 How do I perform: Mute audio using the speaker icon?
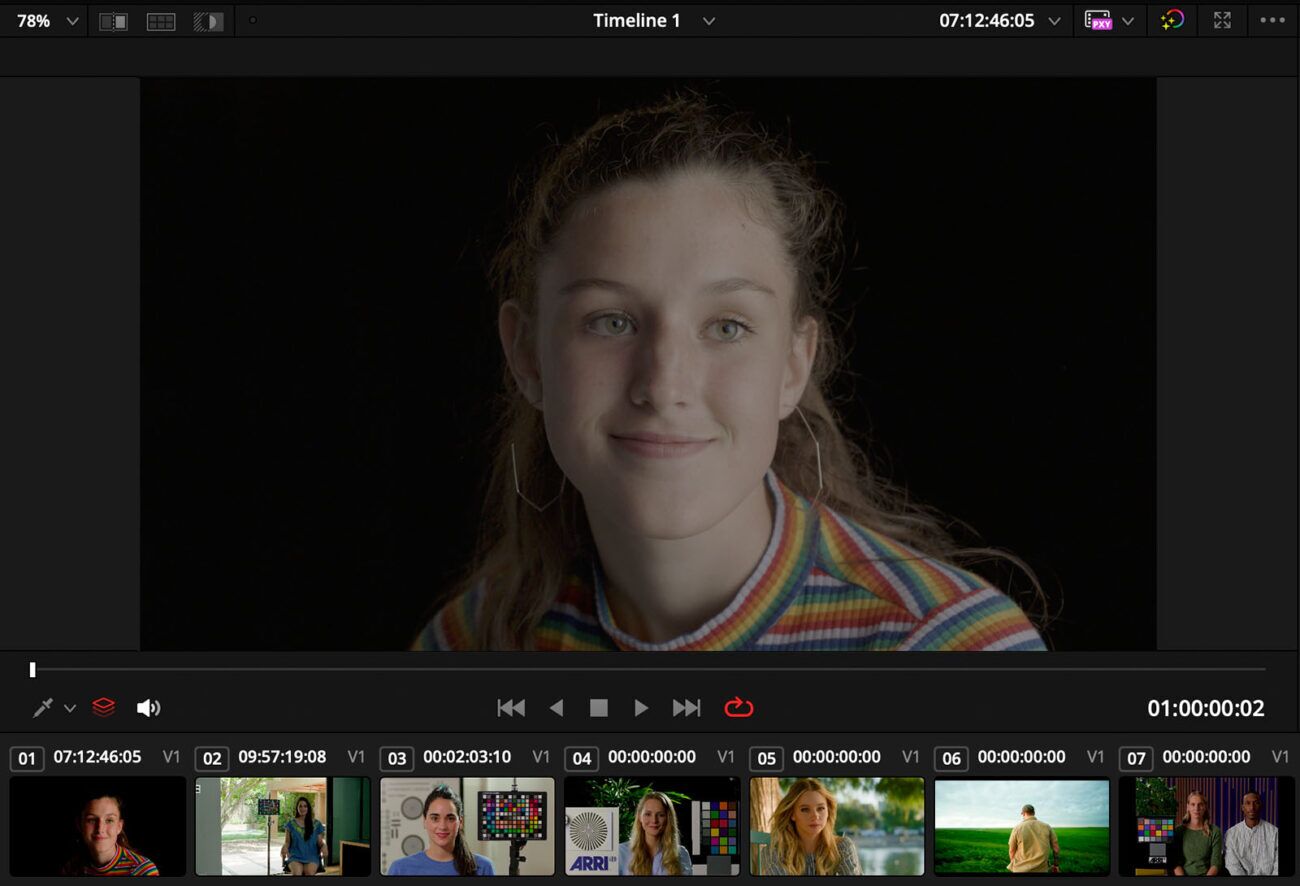[x=148, y=707]
